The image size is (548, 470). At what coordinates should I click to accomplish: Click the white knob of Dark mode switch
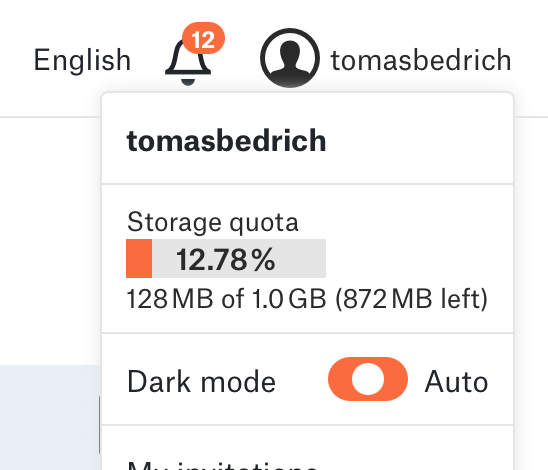pos(368,379)
